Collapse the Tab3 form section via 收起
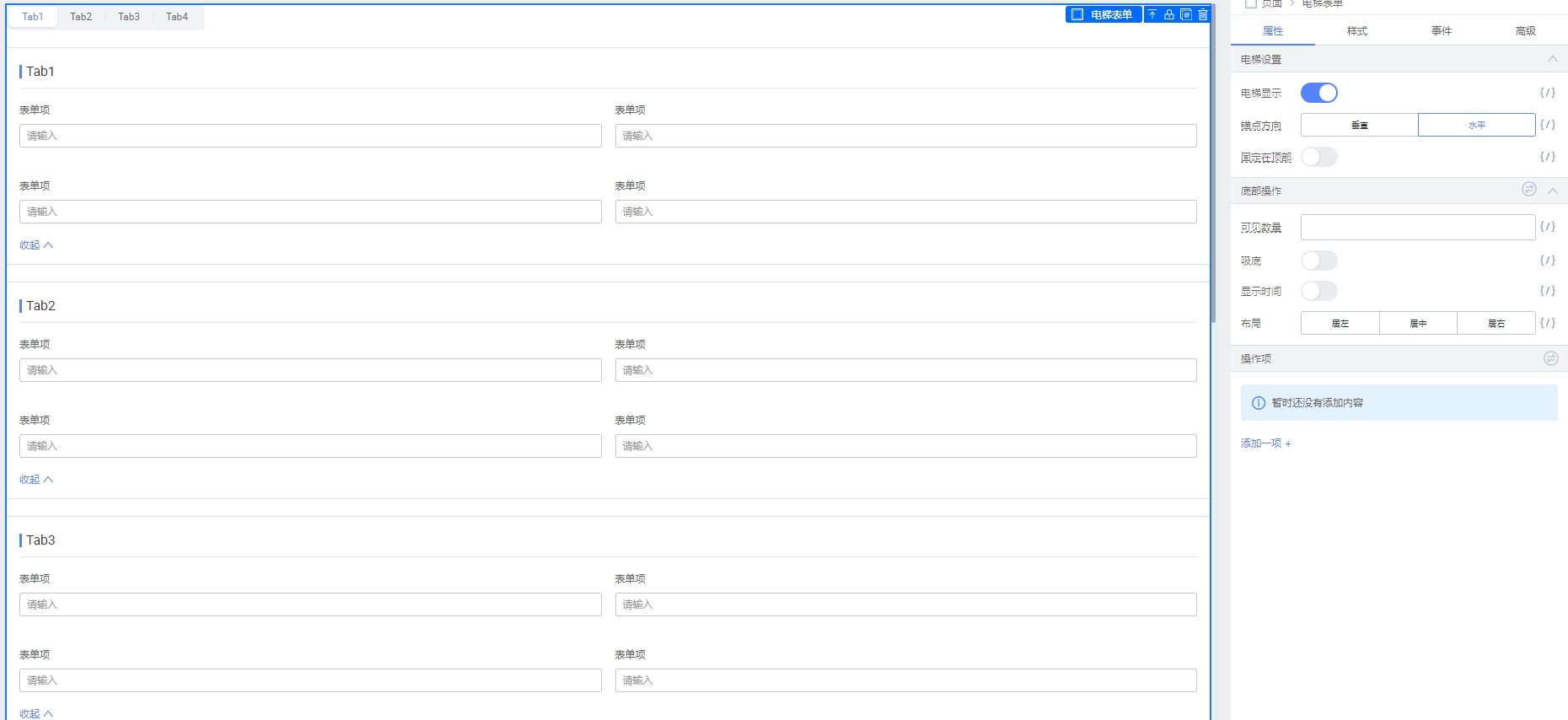This screenshot has width=1568, height=720. coord(36,713)
